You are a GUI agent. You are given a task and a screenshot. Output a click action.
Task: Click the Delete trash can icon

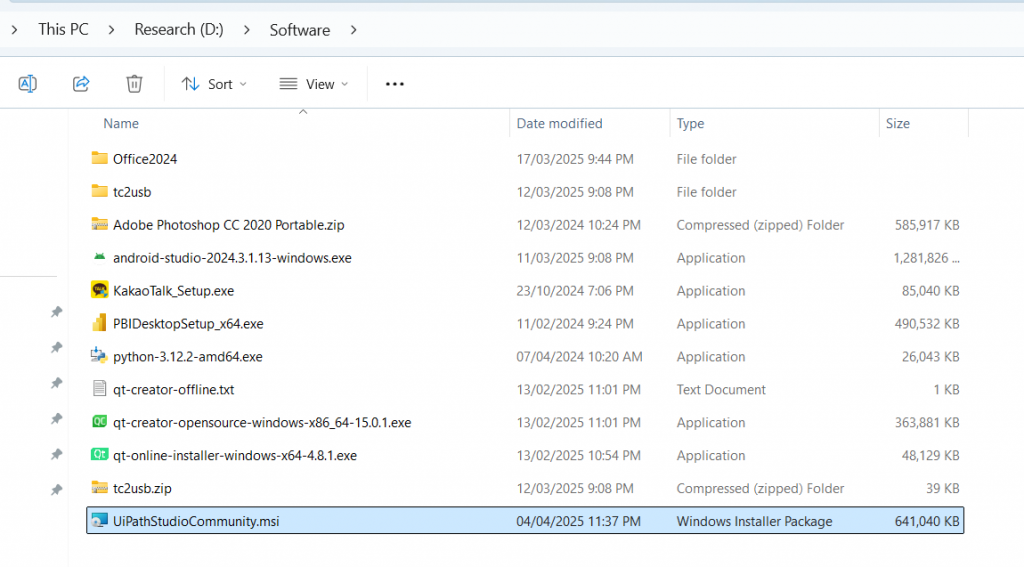point(134,84)
